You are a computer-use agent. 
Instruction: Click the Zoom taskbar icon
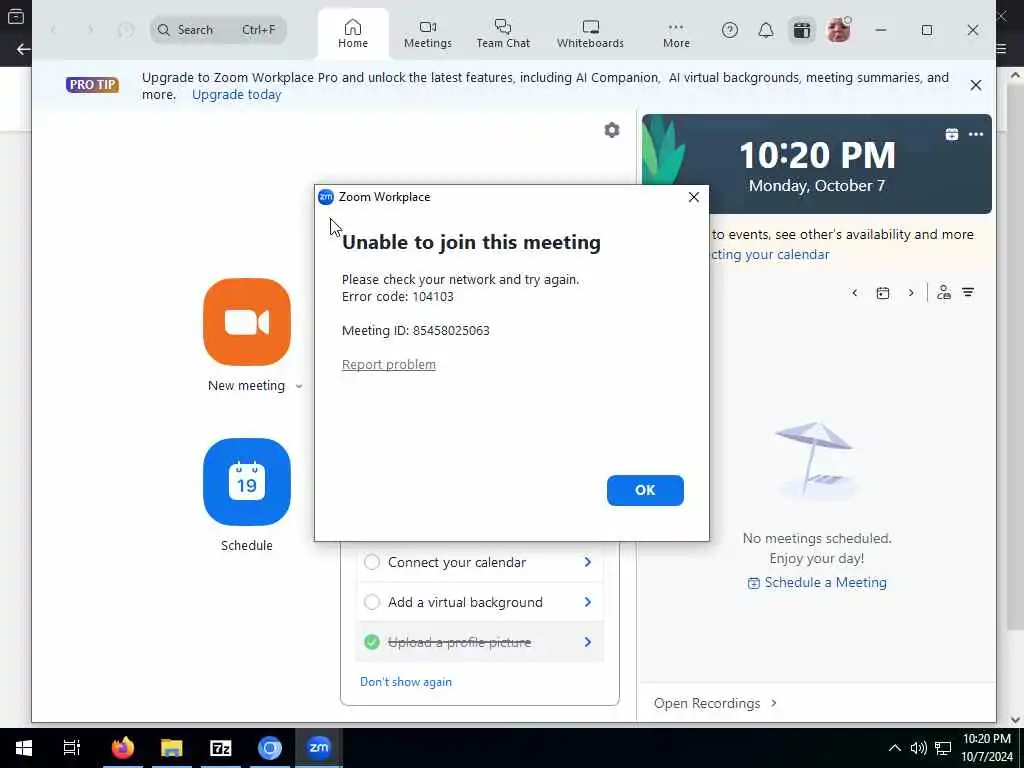coord(319,748)
